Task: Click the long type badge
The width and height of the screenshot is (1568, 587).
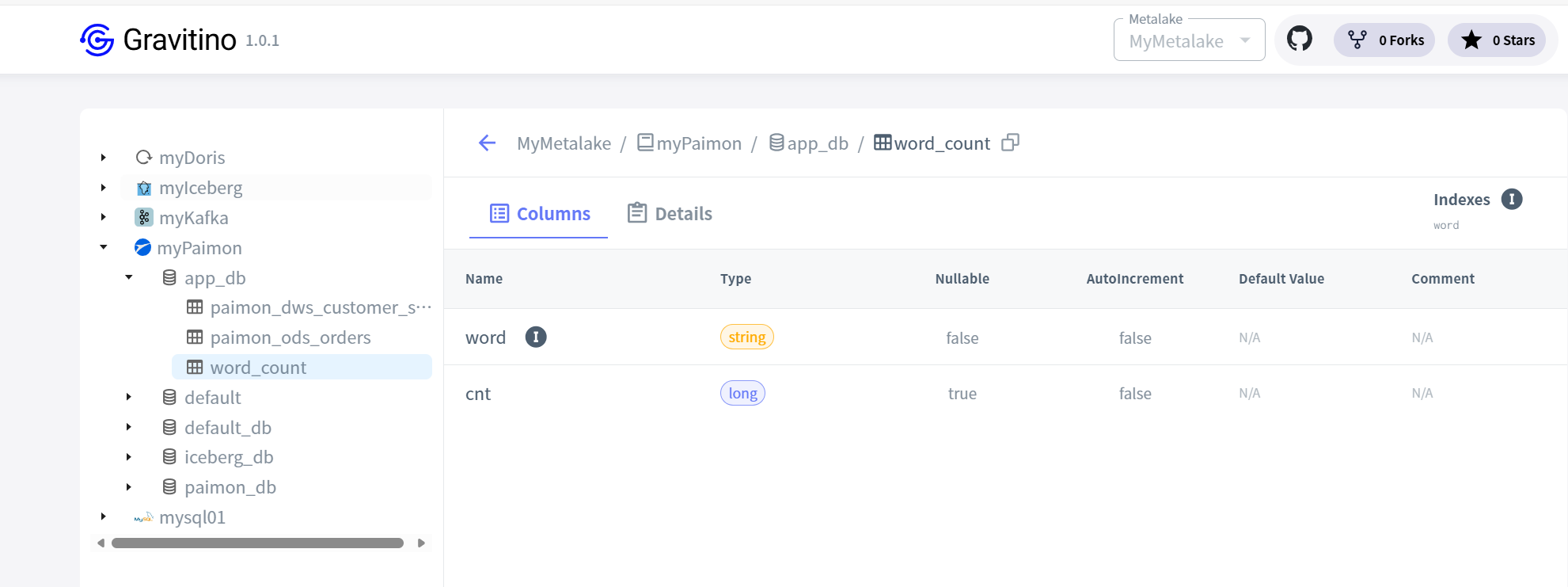Action: click(x=742, y=393)
